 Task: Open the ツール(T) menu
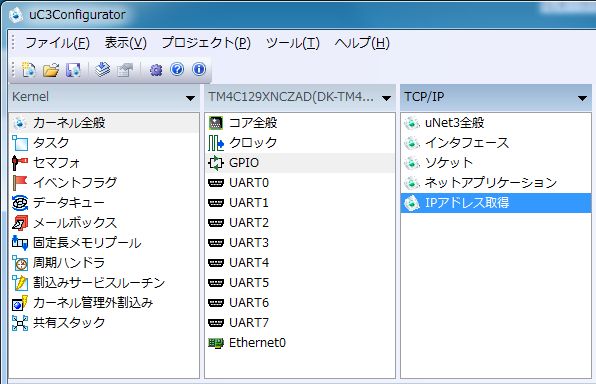(x=293, y=43)
